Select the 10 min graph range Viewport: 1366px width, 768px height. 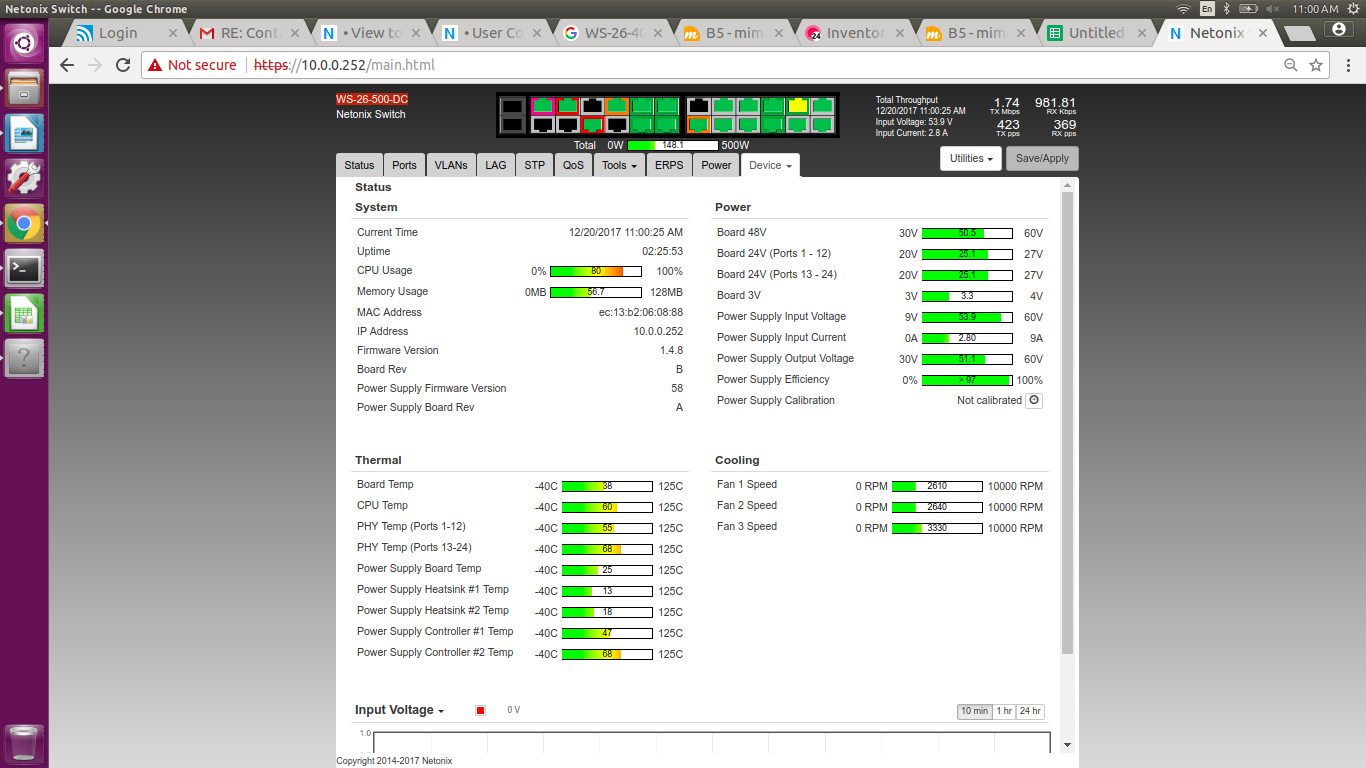974,711
